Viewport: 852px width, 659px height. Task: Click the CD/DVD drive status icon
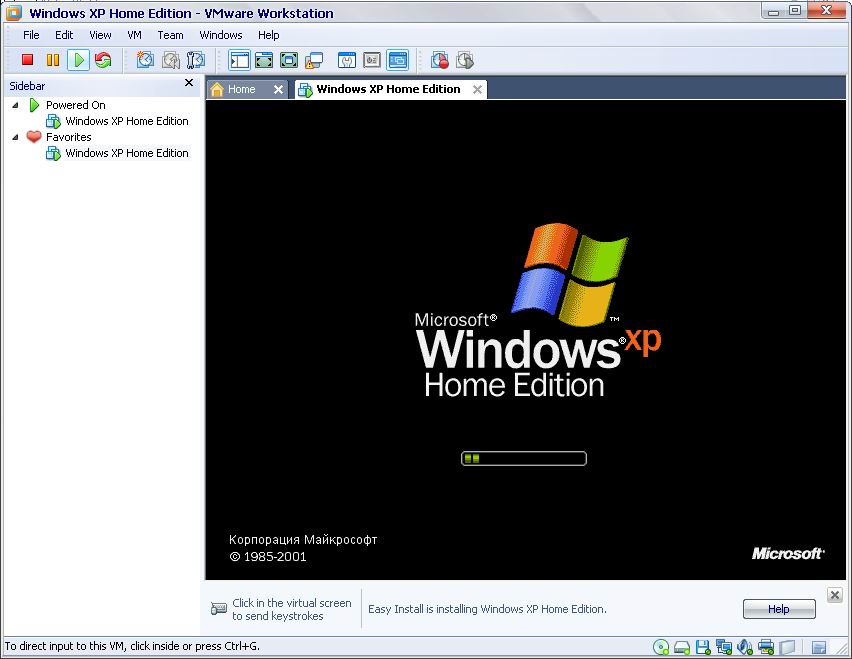pos(661,647)
